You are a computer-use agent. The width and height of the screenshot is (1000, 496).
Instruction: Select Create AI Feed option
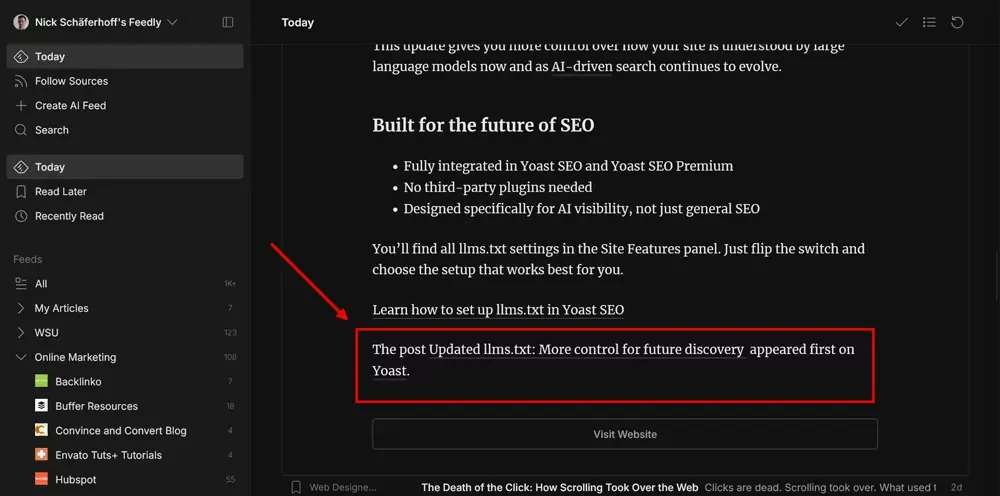[x=70, y=105]
